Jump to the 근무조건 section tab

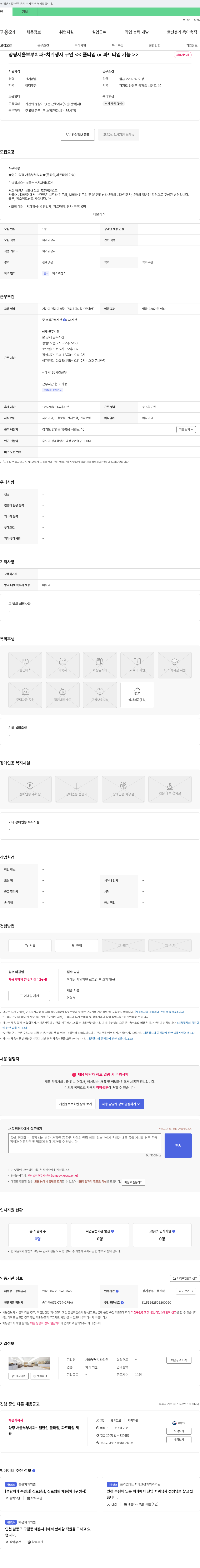coord(43,46)
